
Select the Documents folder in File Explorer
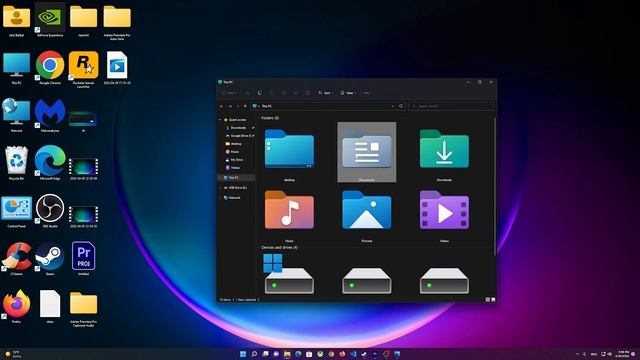point(367,152)
